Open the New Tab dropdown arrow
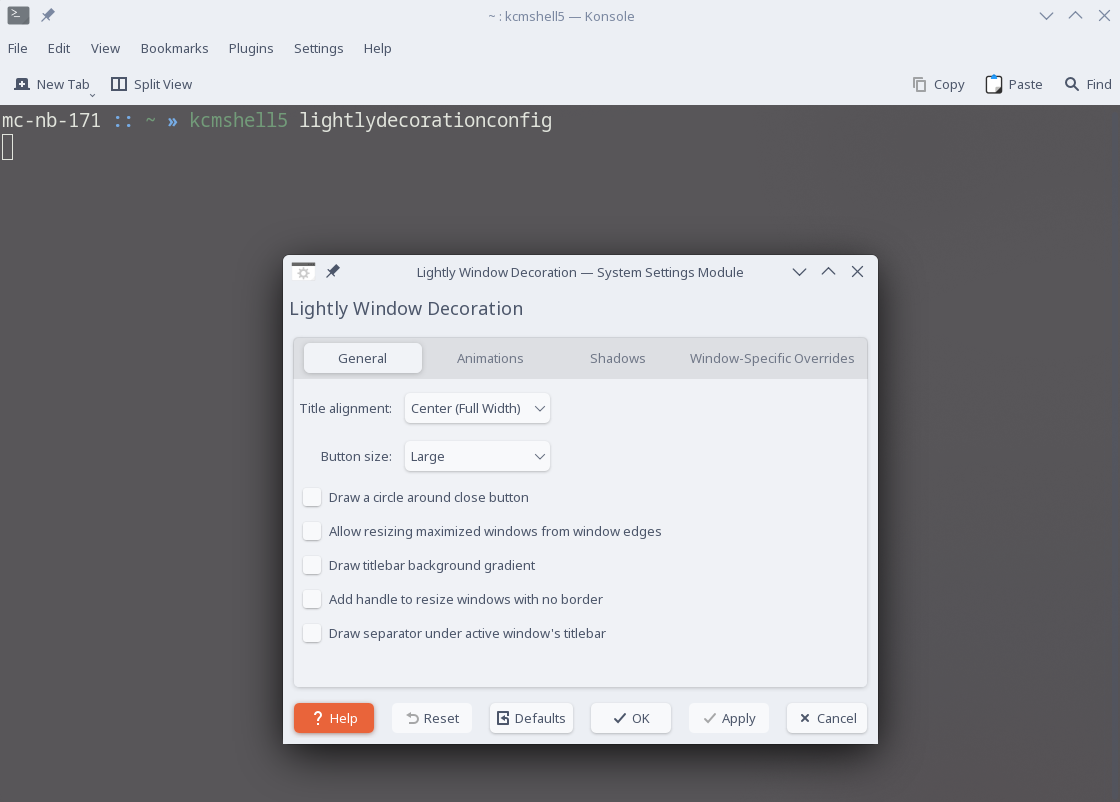The image size is (1120, 802). click(92, 95)
